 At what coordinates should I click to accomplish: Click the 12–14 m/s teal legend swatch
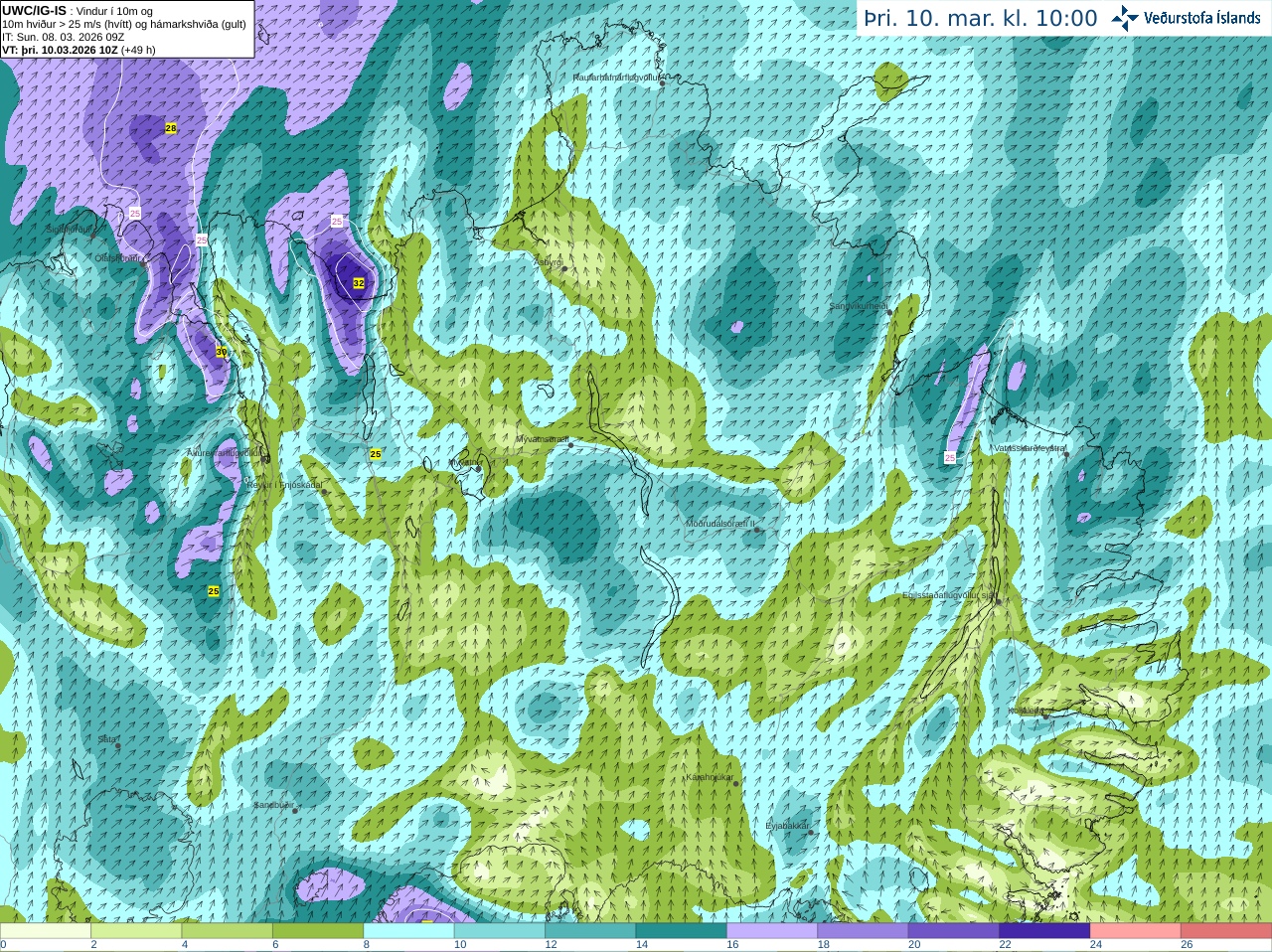[x=590, y=931]
